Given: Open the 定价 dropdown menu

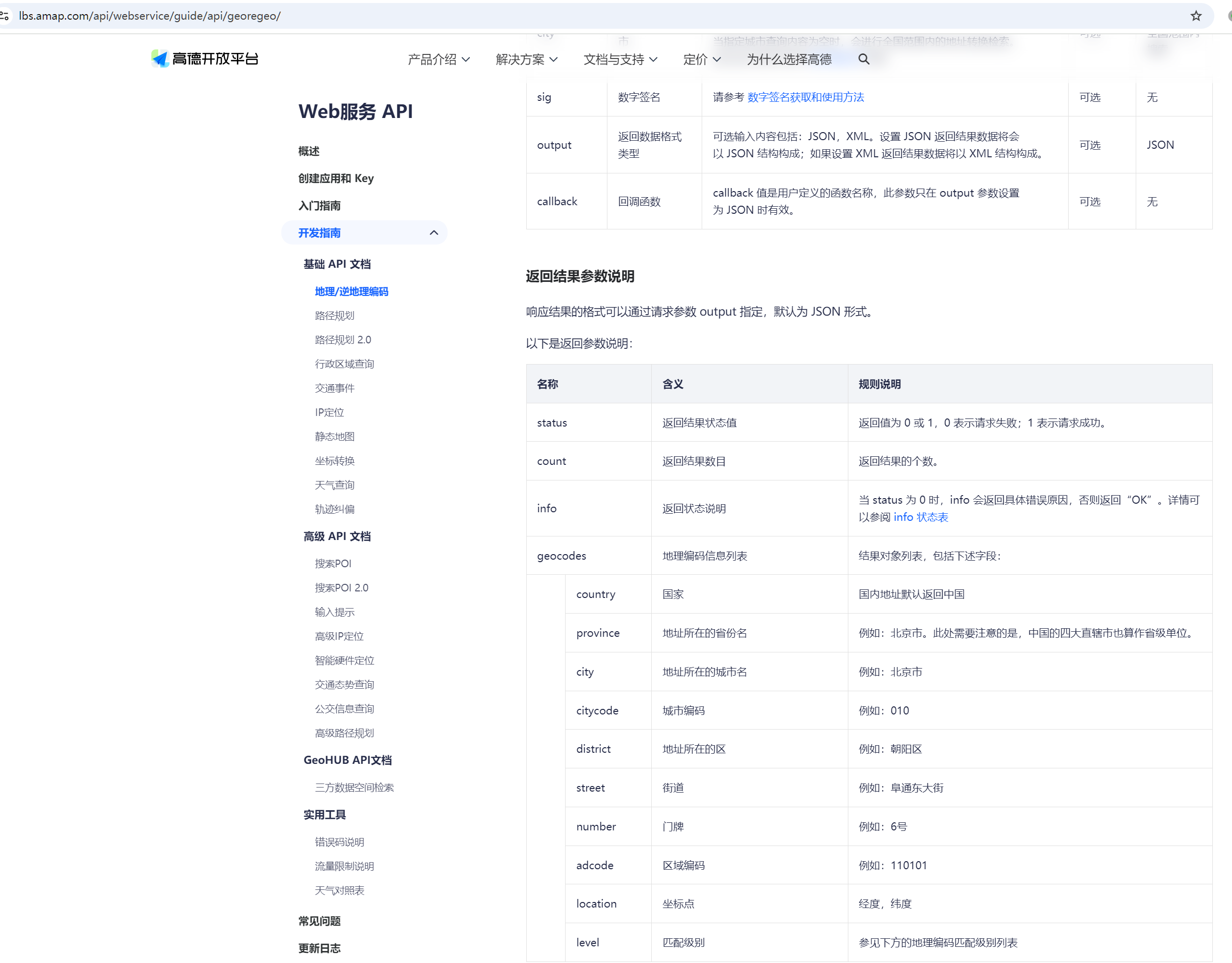Looking at the screenshot, I should (x=701, y=59).
